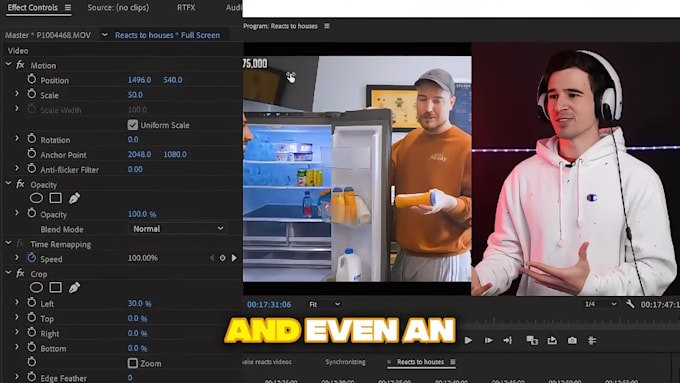Open the Reacts to houses timeline panel menu
Screen dimensions: 680x383
(453, 362)
